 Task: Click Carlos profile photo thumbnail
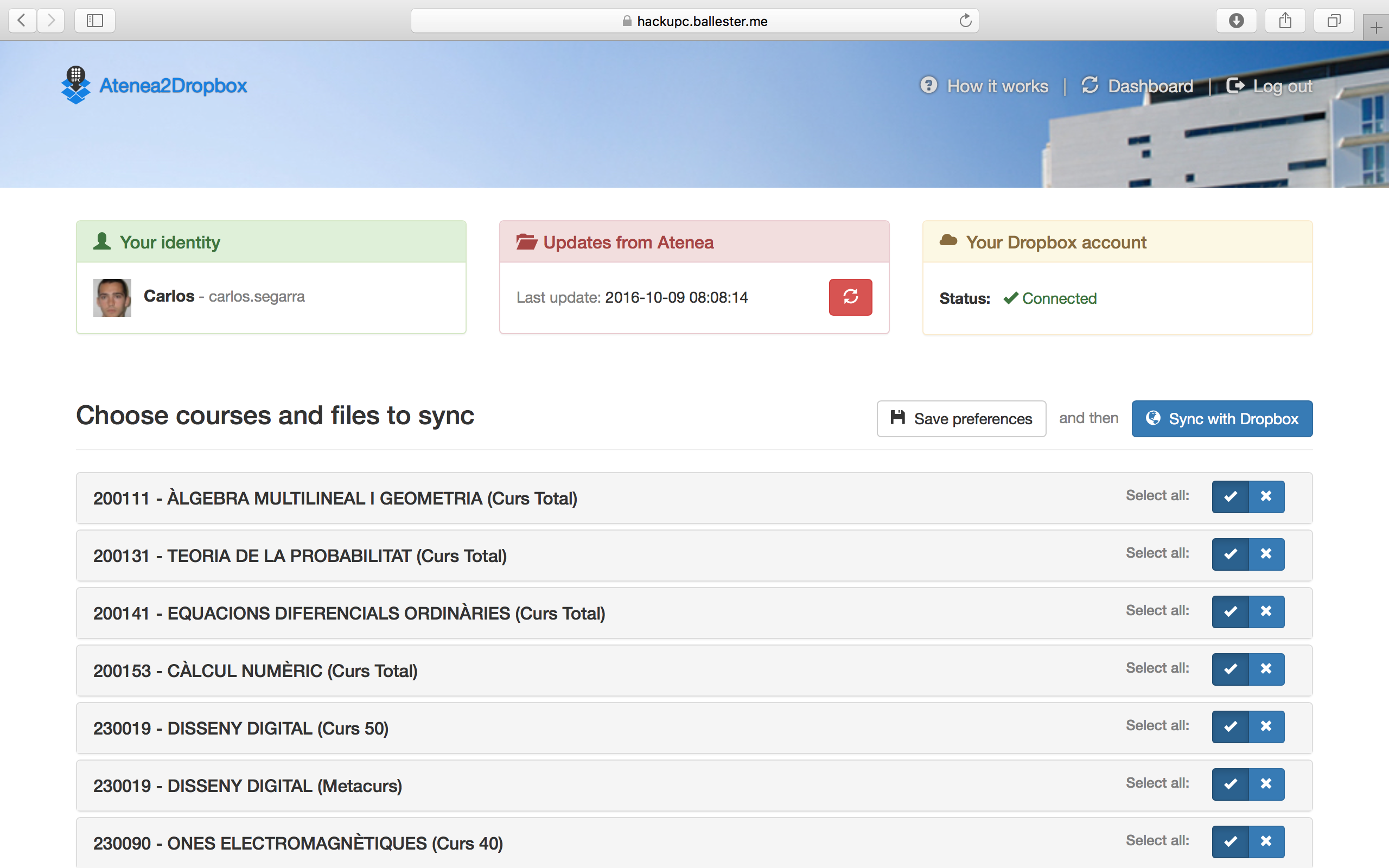tap(112, 297)
